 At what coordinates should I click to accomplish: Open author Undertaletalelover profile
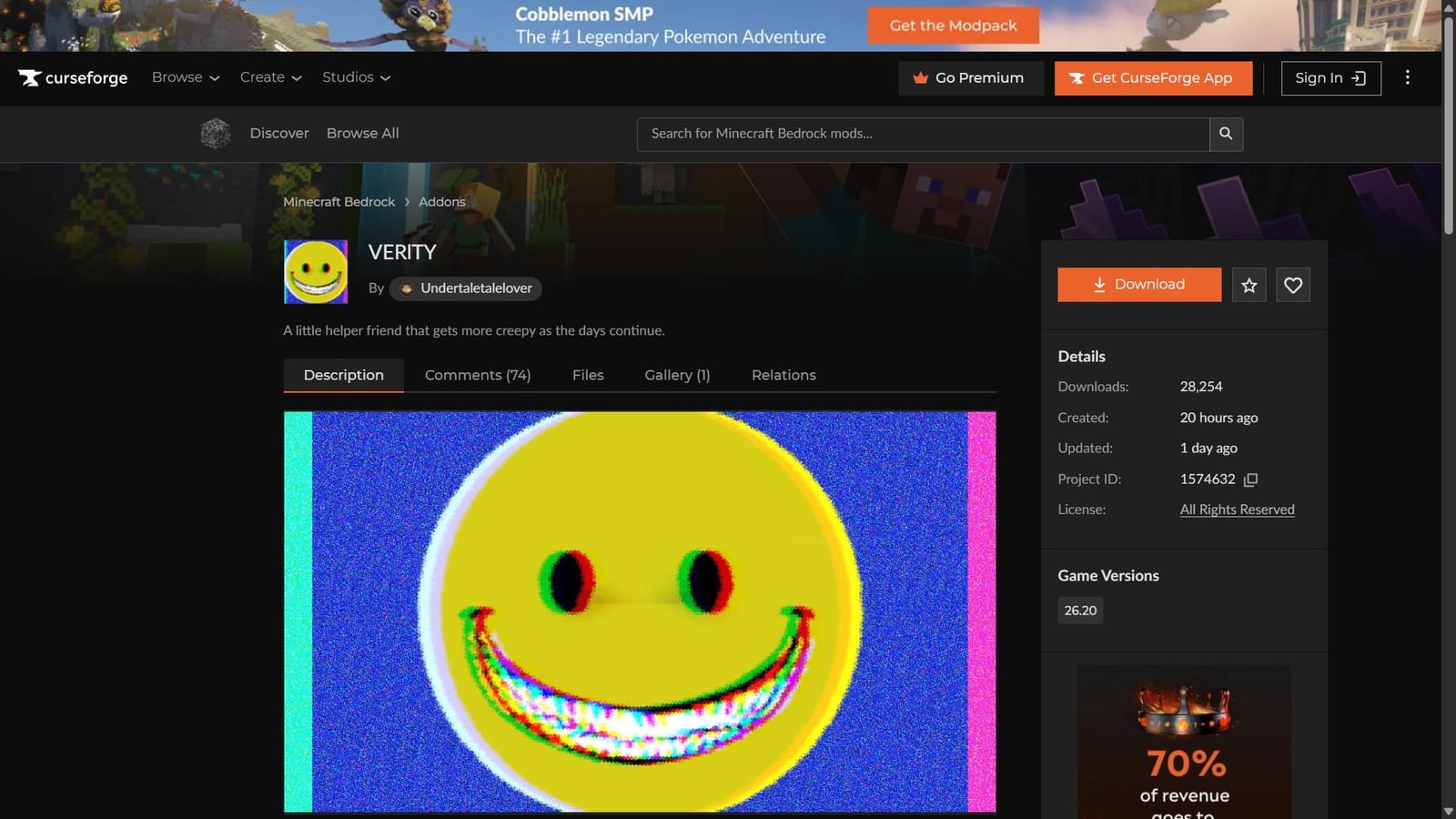tap(466, 288)
